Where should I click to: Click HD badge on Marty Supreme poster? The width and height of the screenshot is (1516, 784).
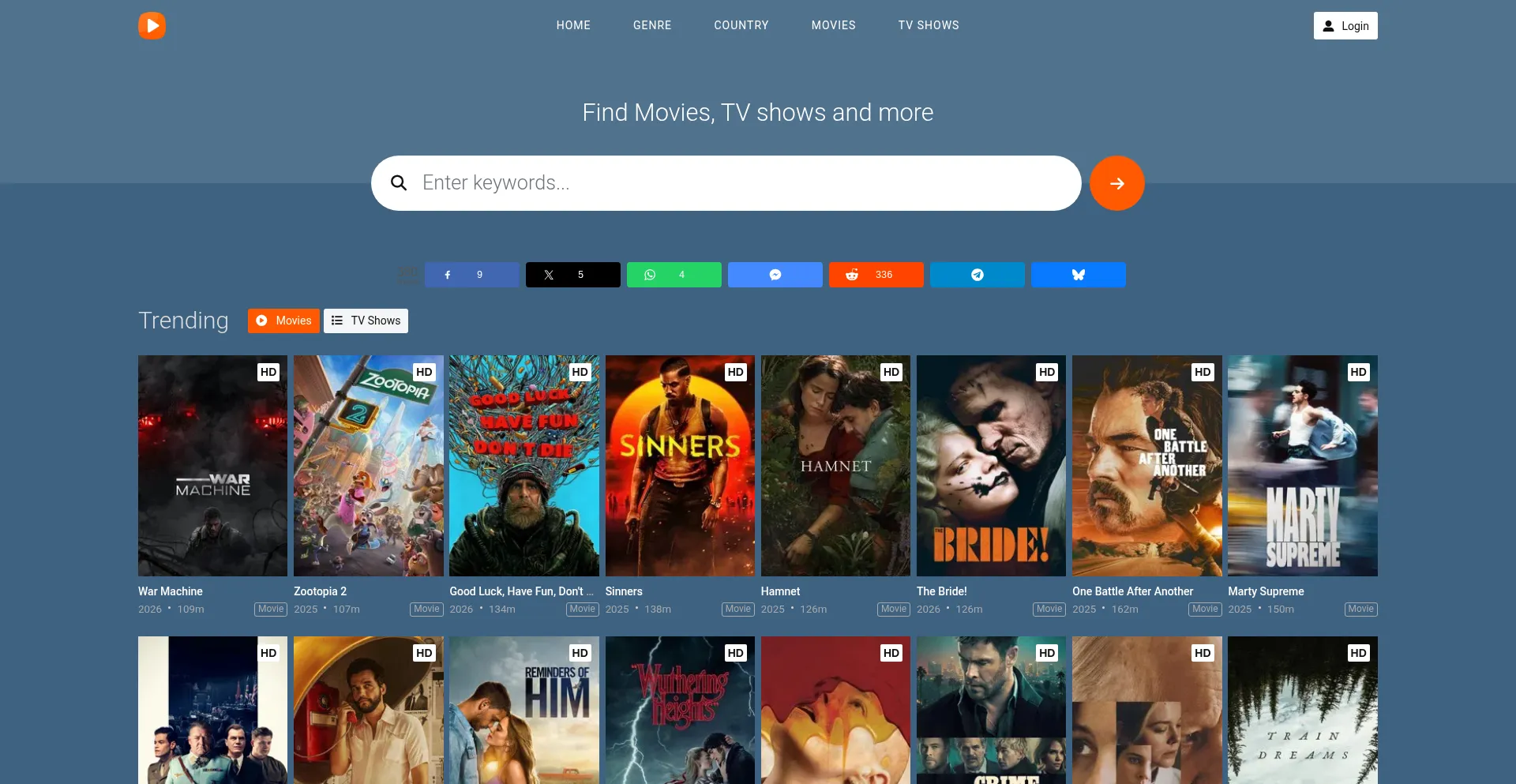coord(1358,372)
